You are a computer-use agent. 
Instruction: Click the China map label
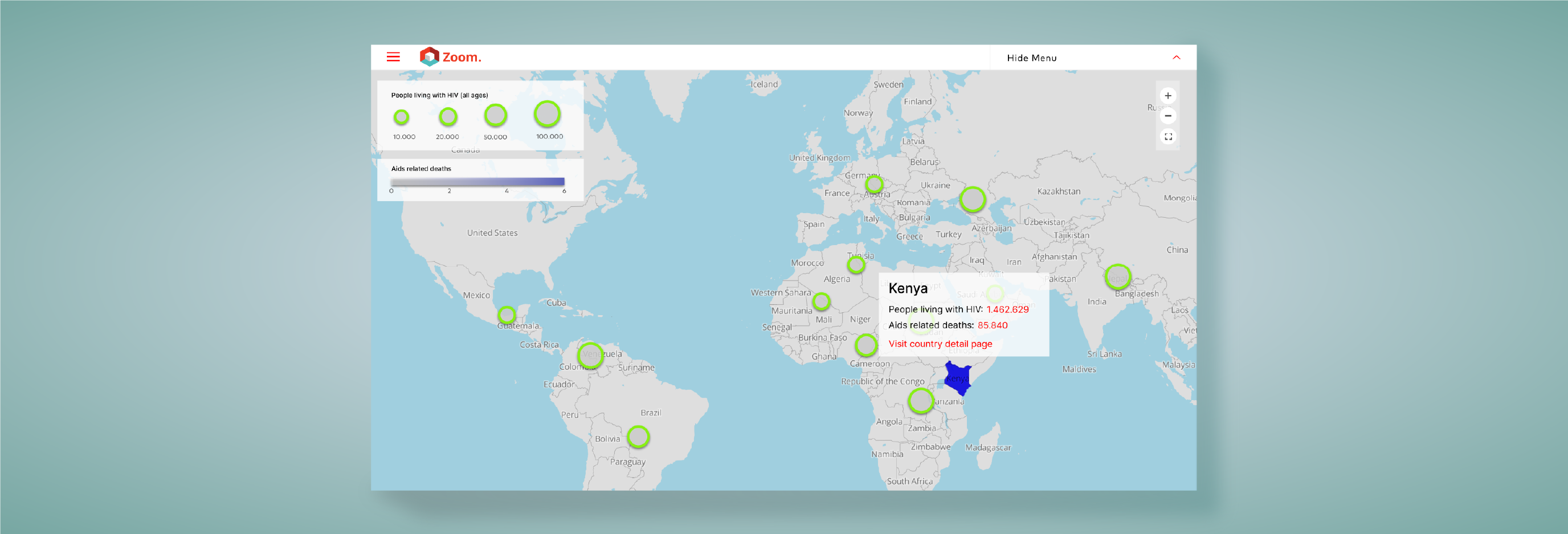(x=1177, y=250)
